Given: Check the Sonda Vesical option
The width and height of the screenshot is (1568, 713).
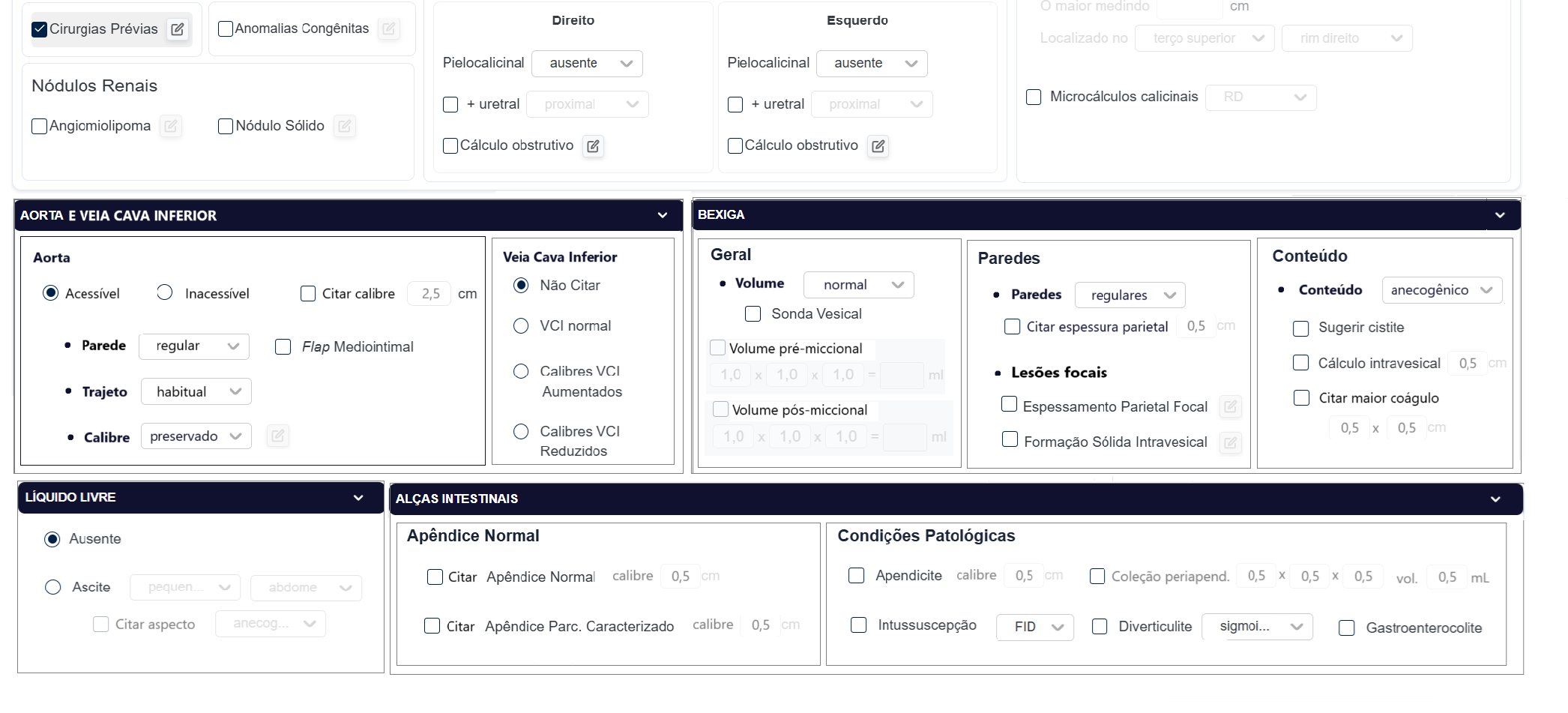Looking at the screenshot, I should [x=753, y=314].
